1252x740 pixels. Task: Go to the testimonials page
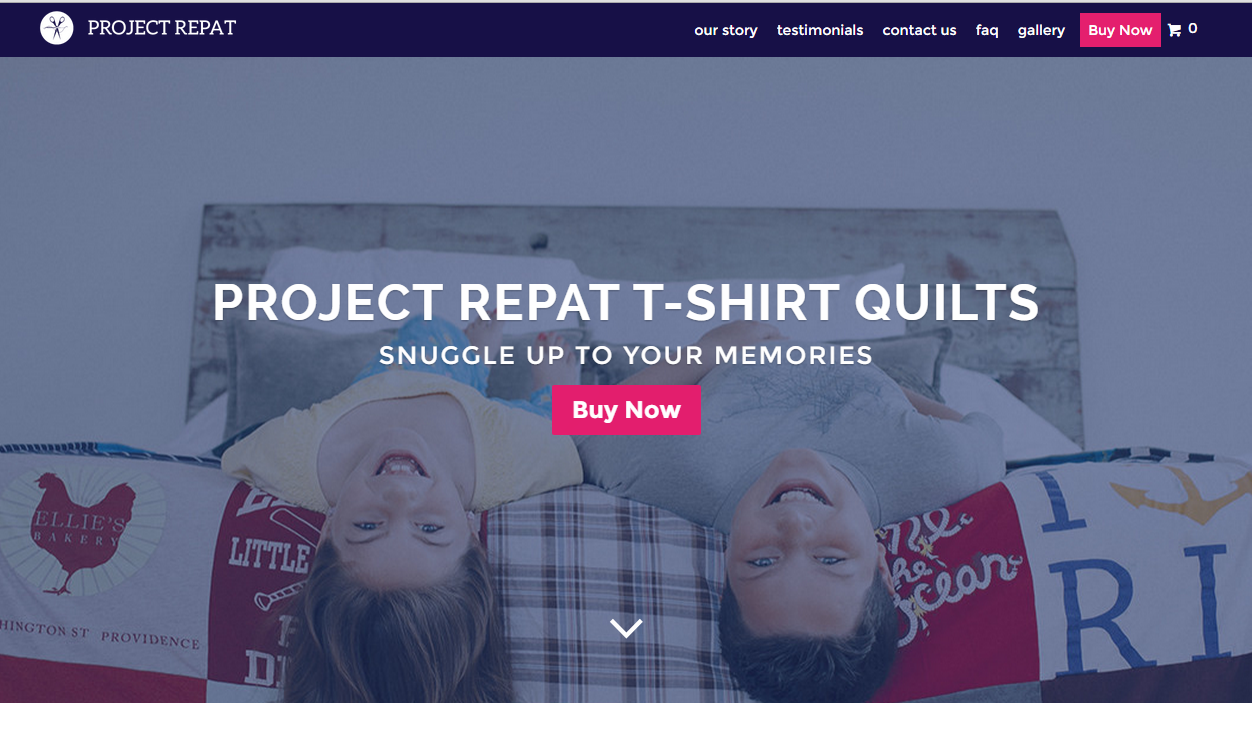(x=820, y=30)
